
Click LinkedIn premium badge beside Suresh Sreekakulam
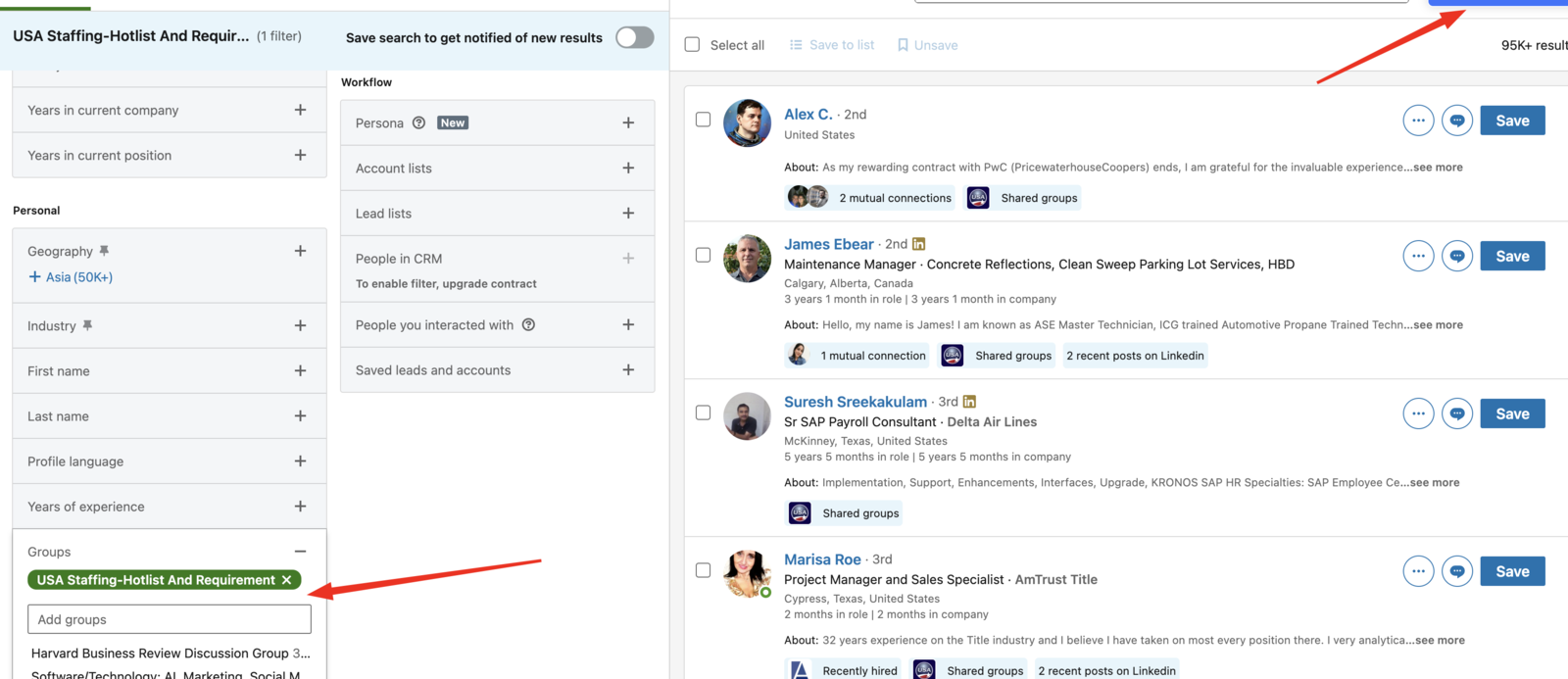969,402
